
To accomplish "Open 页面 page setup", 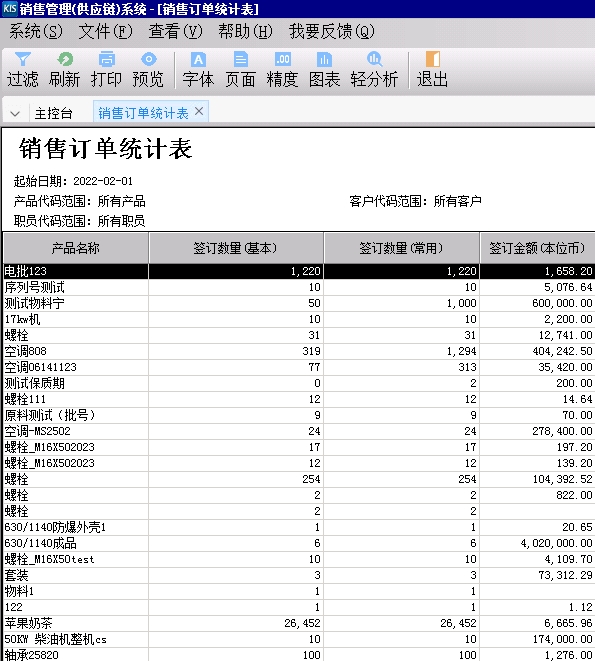I will (240, 70).
